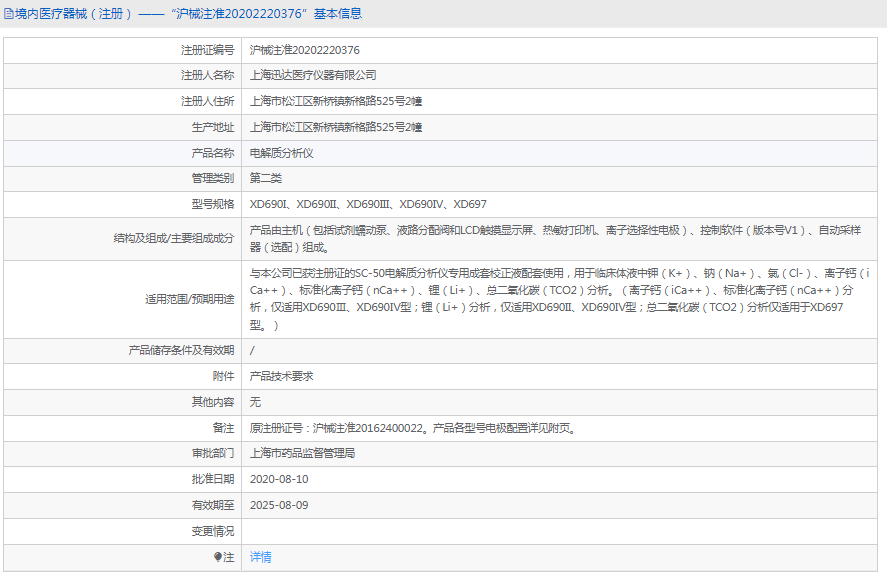Click the 有效期至 label

tap(213, 505)
